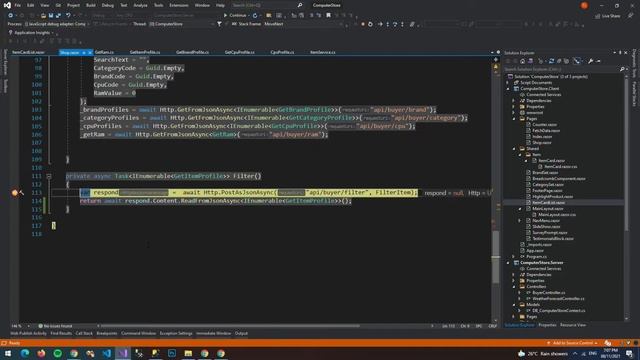Open Visual Studio Code from the taskbar

(x=106, y=353)
